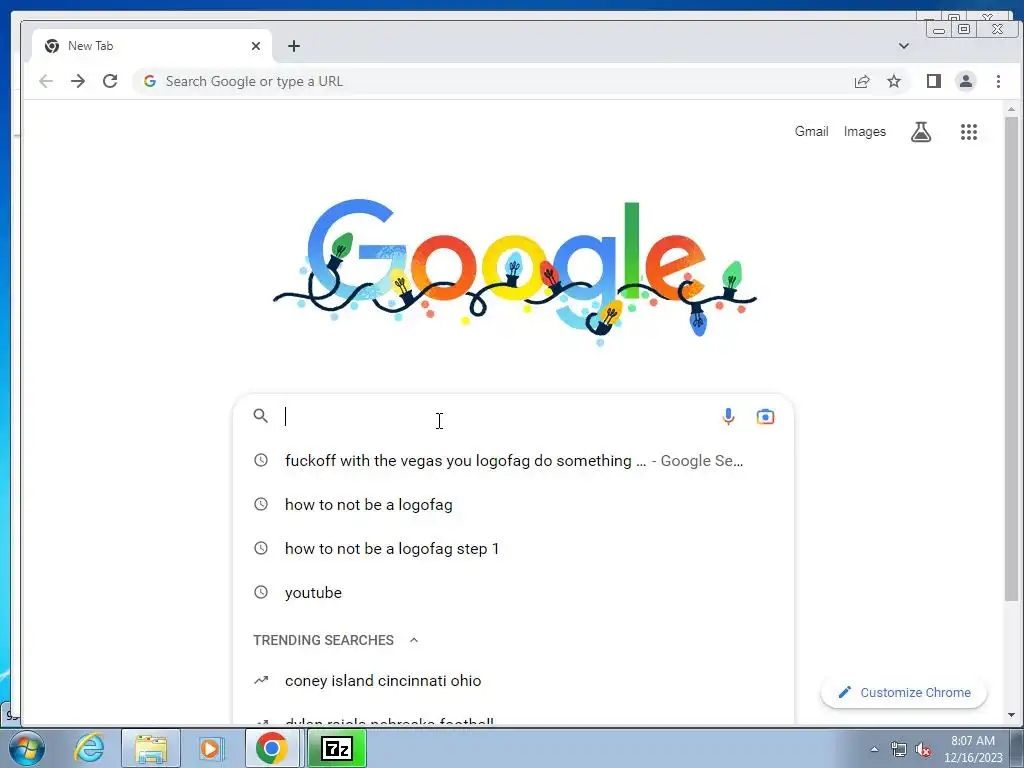Open the Chrome side panel
This screenshot has height=768, width=1024.
tap(934, 81)
